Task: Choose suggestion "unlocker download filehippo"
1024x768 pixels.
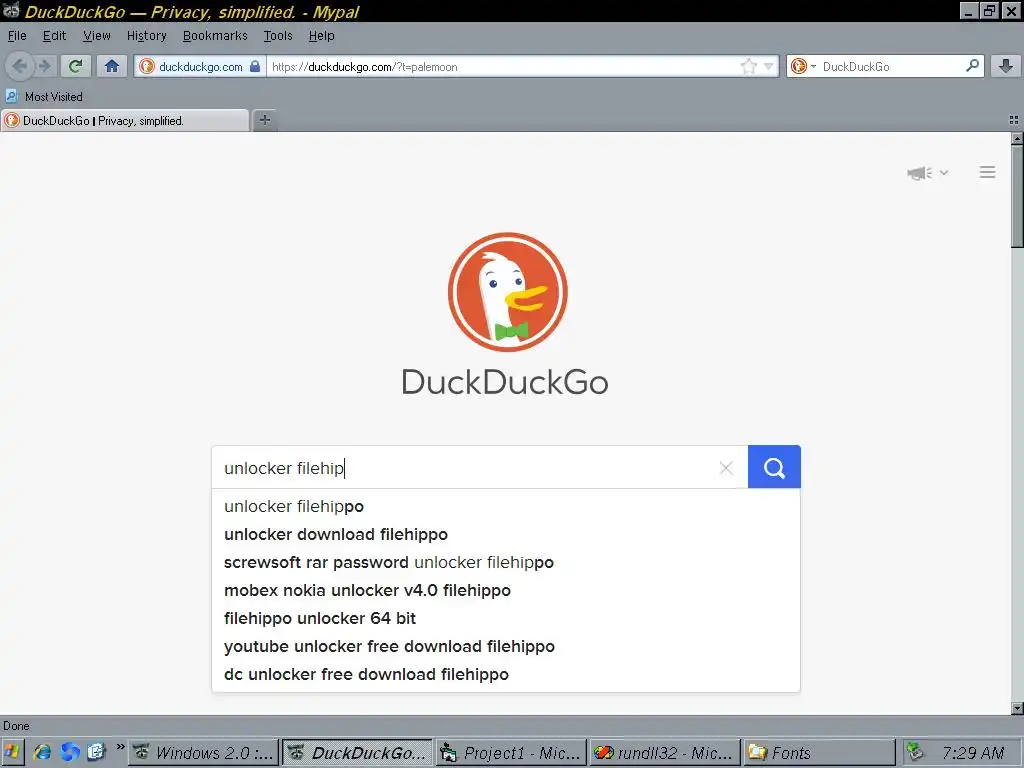Action: pyautogui.click(x=505, y=534)
